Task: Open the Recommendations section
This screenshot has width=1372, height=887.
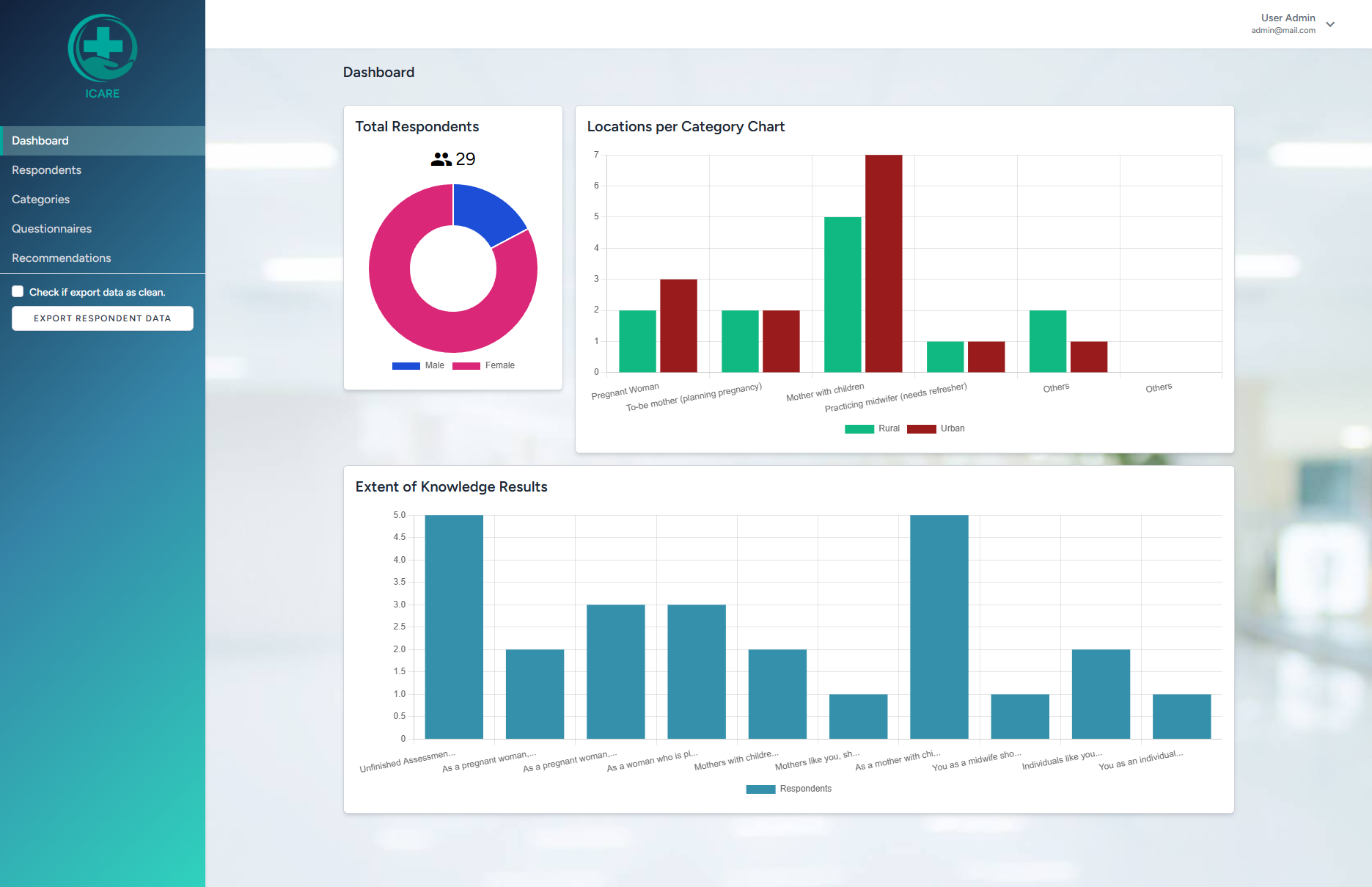Action: pos(61,258)
